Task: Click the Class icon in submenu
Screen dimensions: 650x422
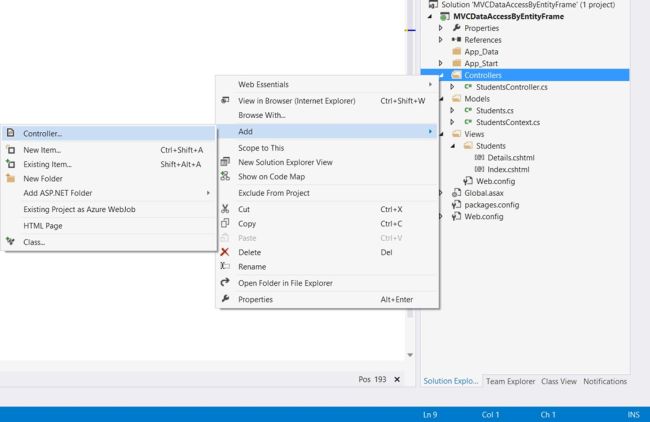Action: click(x=11, y=241)
